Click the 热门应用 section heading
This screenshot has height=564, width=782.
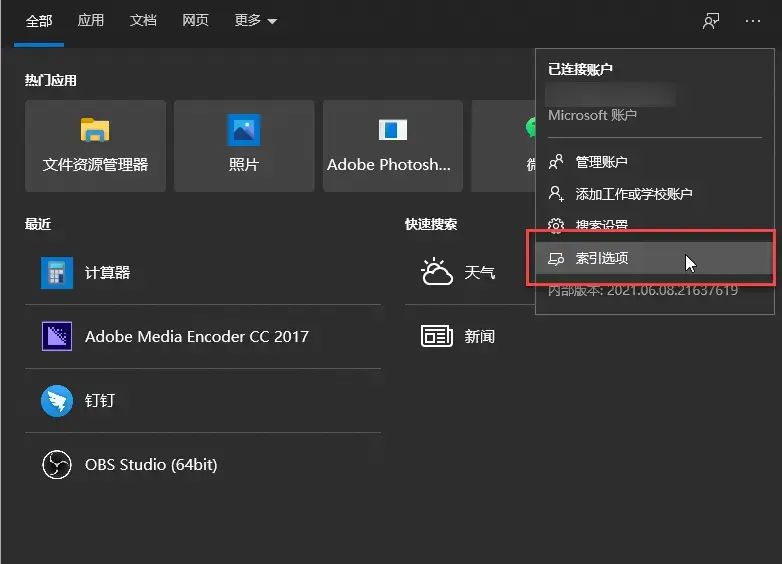tap(50, 80)
